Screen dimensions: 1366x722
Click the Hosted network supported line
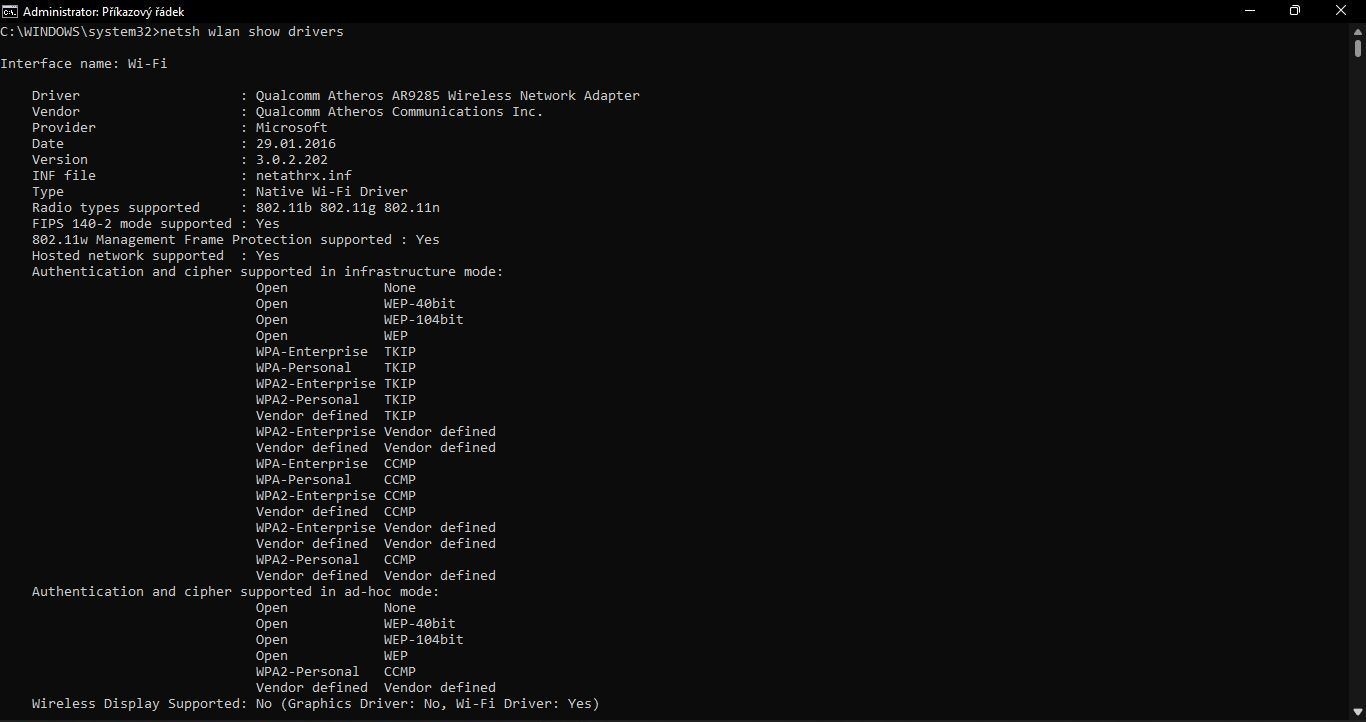tap(155, 256)
